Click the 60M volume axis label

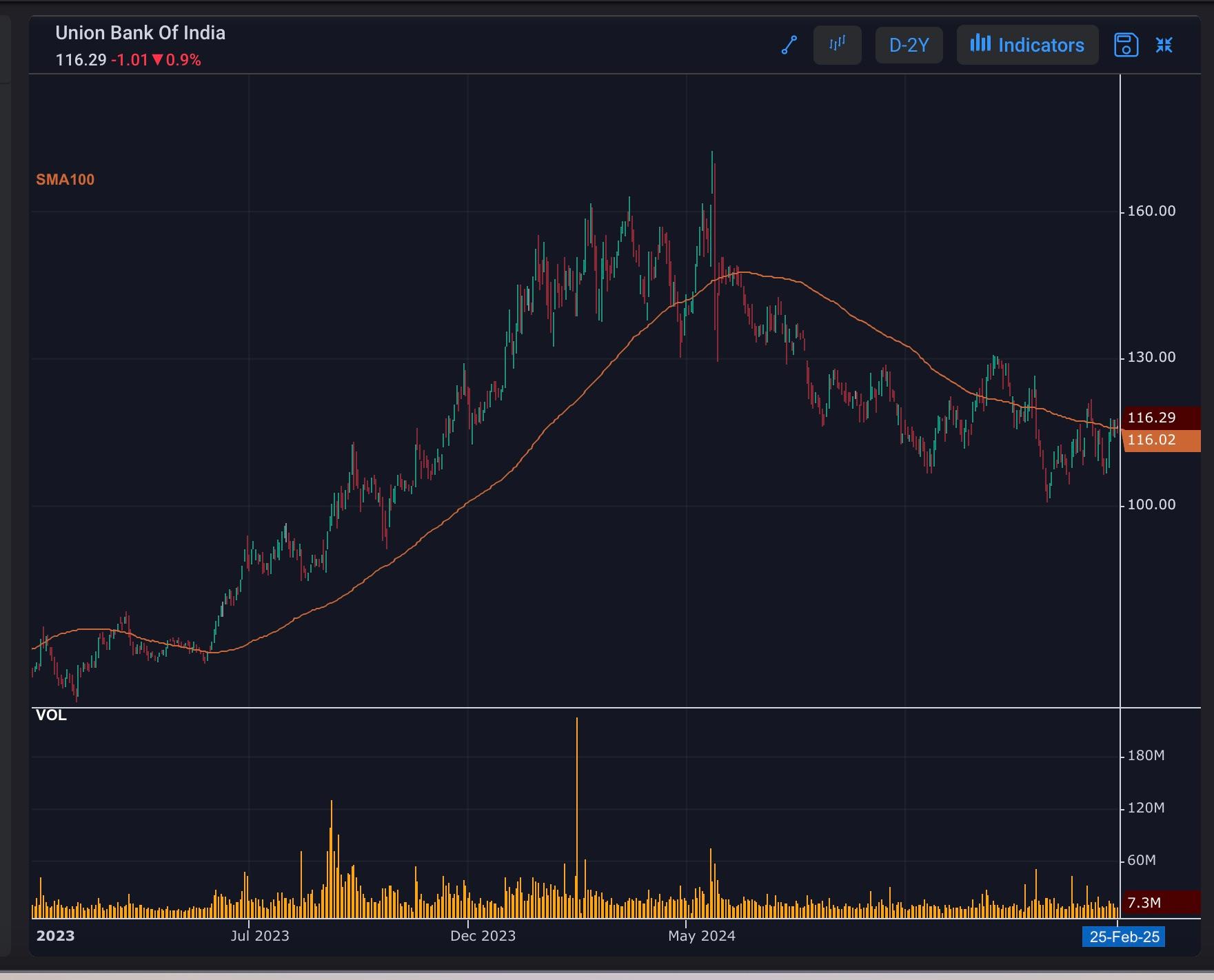click(x=1142, y=860)
